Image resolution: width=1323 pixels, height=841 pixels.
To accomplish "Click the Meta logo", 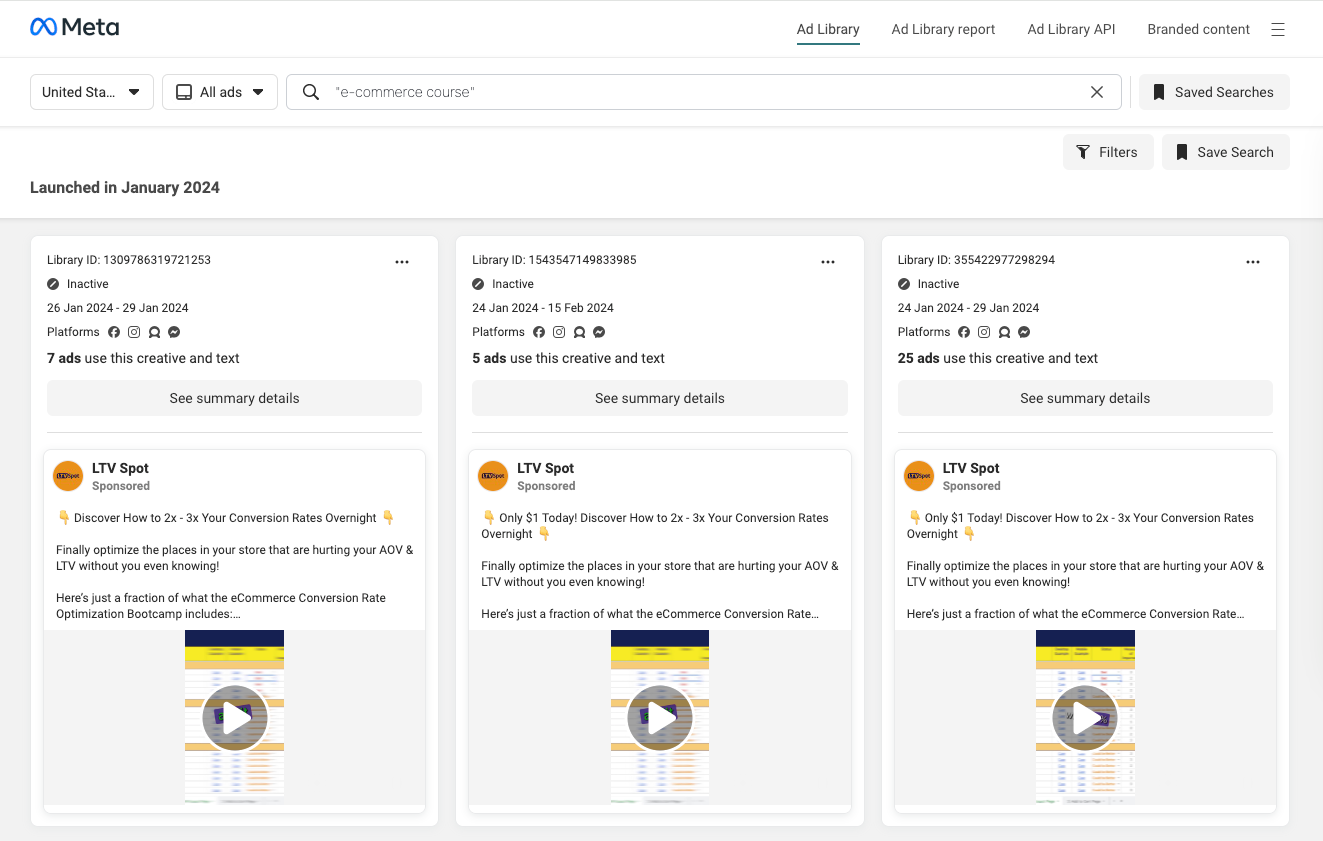I will point(75,28).
